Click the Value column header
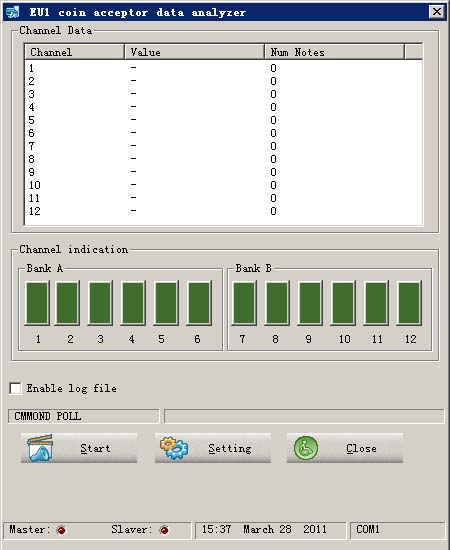 pyautogui.click(x=194, y=52)
